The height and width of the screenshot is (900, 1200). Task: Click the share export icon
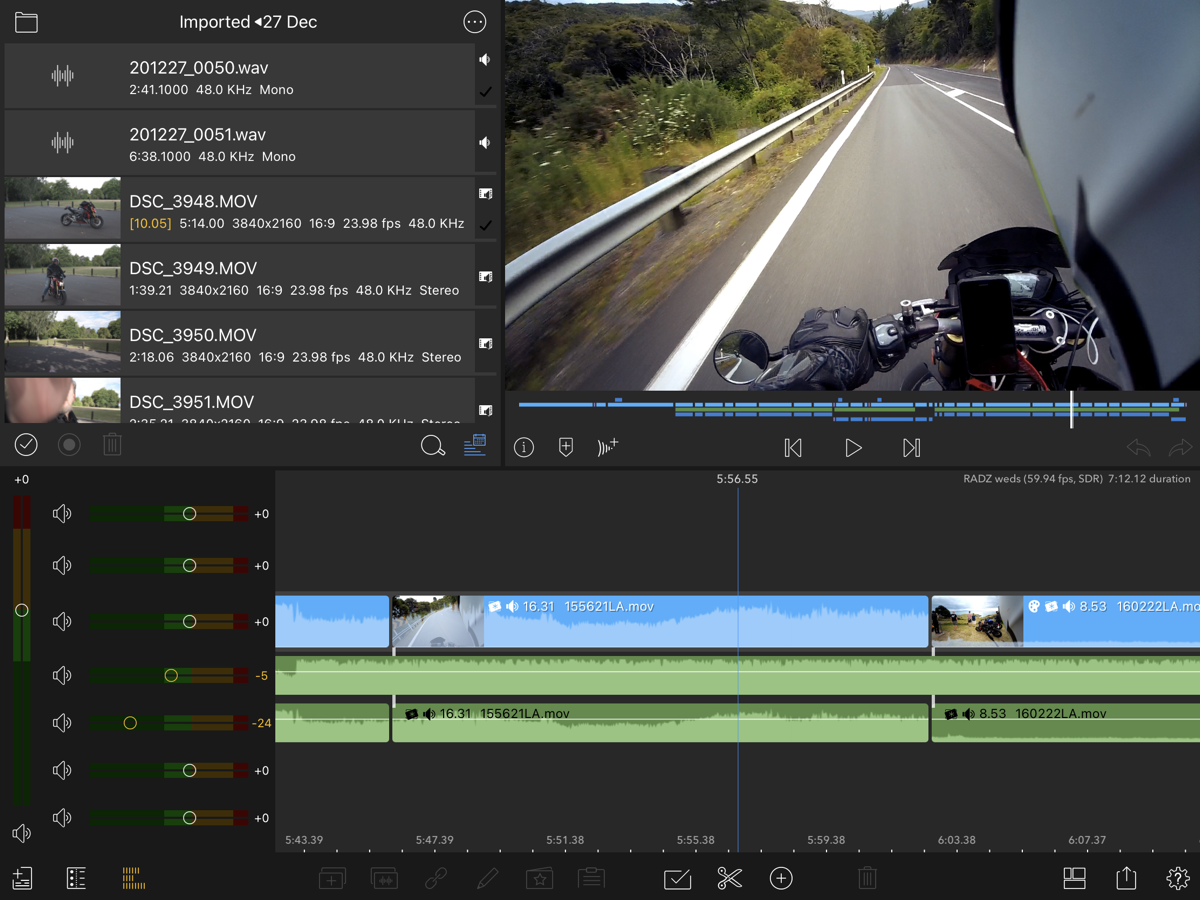(x=1126, y=878)
